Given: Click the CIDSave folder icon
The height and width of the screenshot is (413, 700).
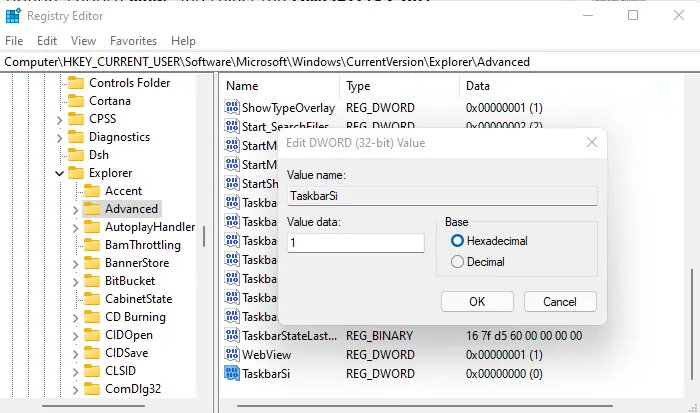Looking at the screenshot, I should tap(92, 353).
